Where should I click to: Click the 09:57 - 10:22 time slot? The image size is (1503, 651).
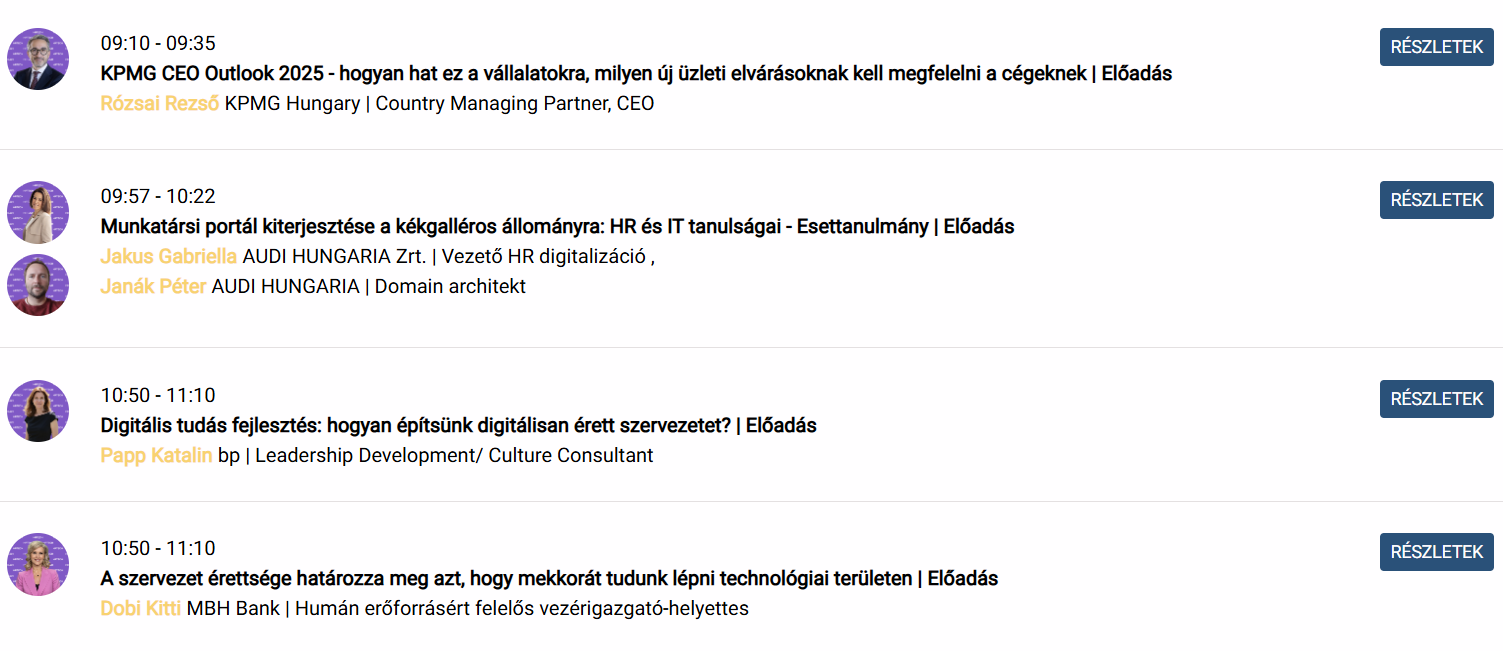pyautogui.click(x=158, y=196)
